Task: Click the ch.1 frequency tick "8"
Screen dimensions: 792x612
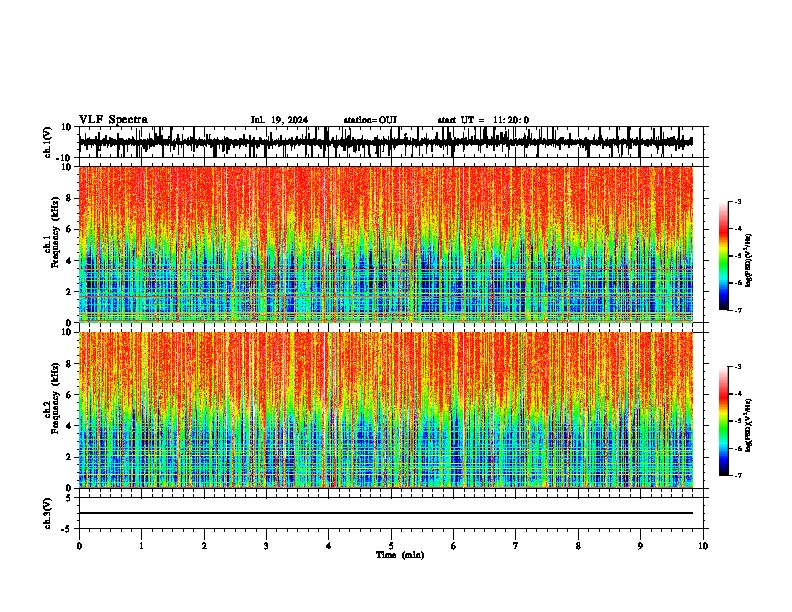Action: point(69,198)
